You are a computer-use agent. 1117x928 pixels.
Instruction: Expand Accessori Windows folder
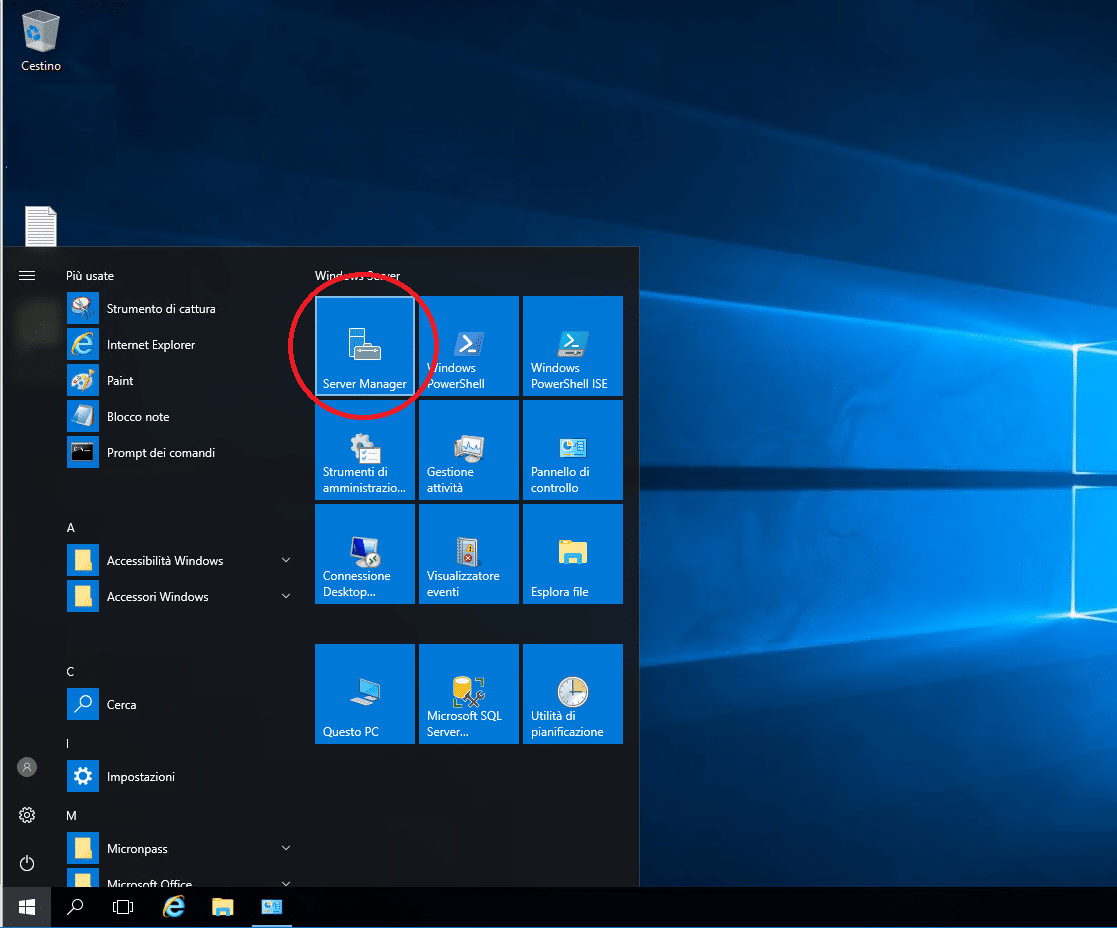tap(180, 597)
